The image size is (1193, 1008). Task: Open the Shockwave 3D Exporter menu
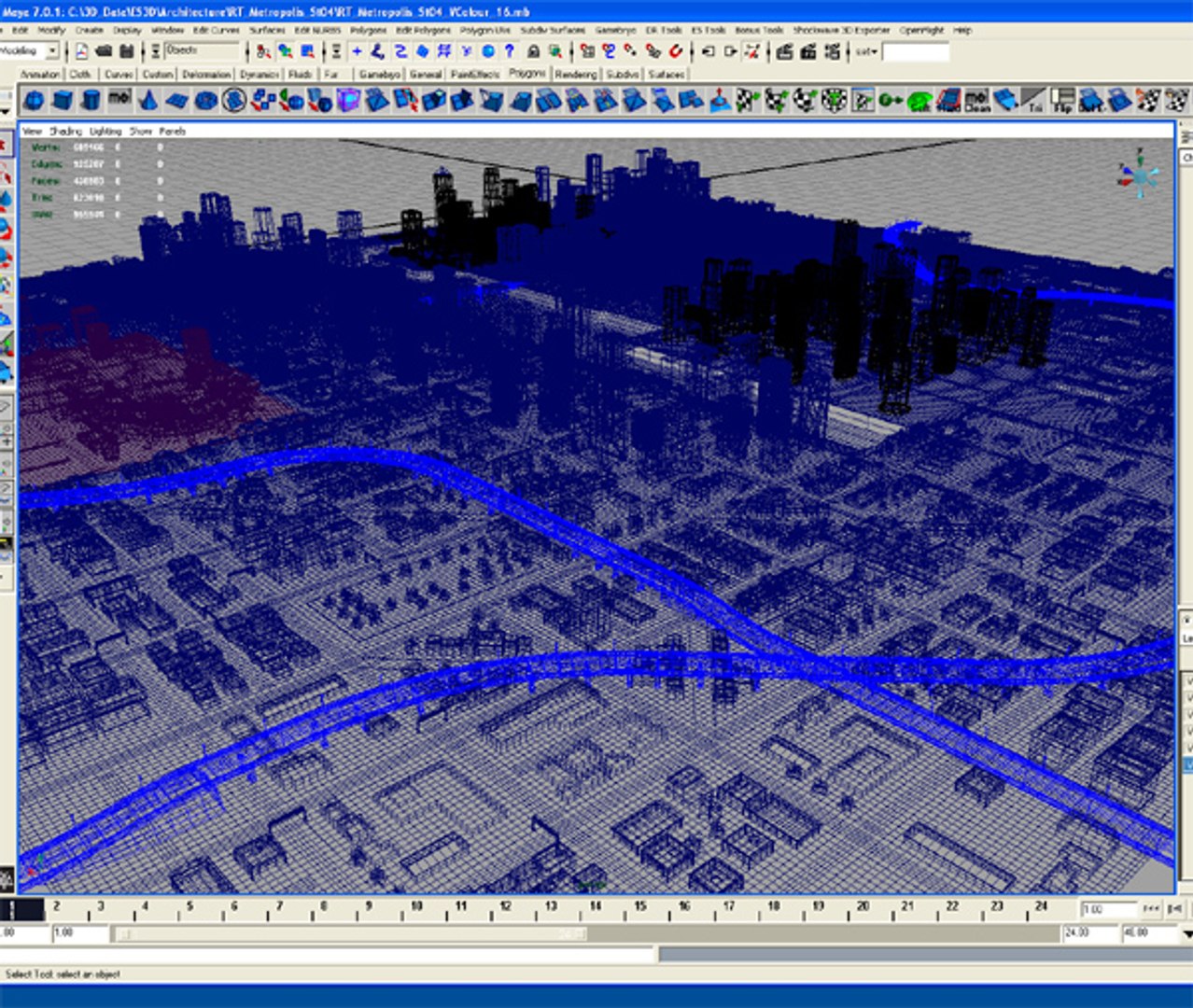pos(842,30)
